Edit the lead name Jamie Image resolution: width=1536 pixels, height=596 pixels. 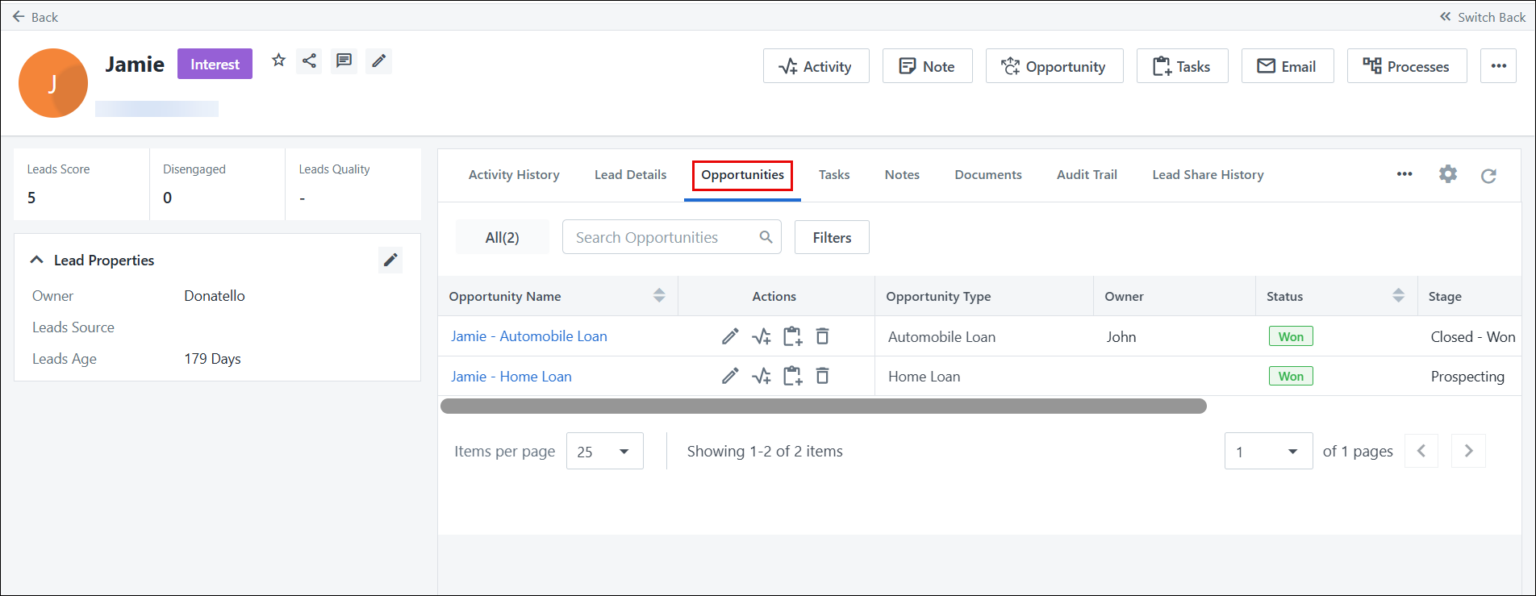click(378, 61)
